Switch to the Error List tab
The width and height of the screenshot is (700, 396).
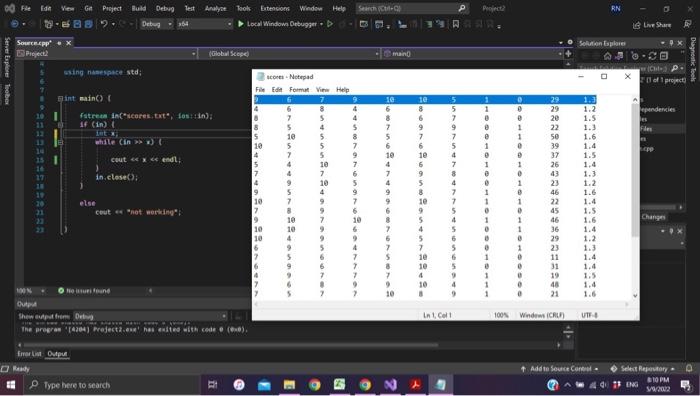point(29,354)
